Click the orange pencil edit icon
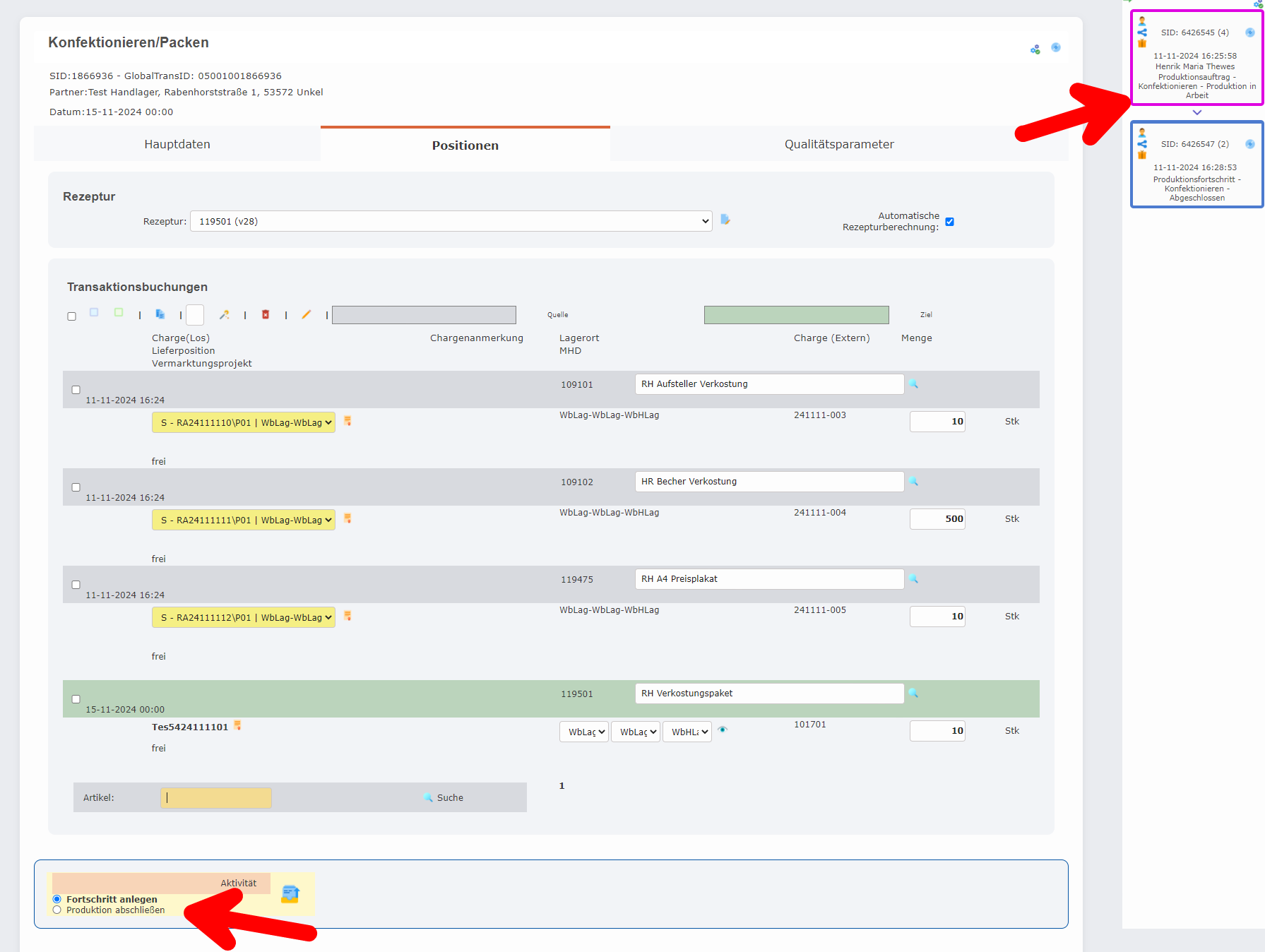Image resolution: width=1265 pixels, height=952 pixels. [306, 314]
